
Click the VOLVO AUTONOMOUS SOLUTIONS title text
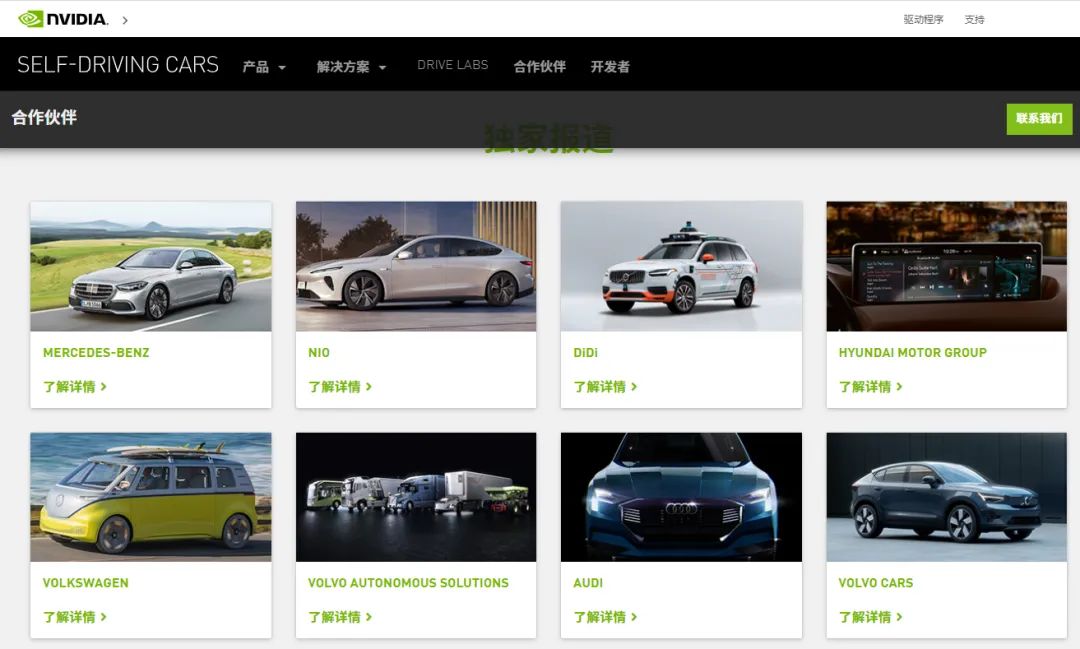click(408, 583)
